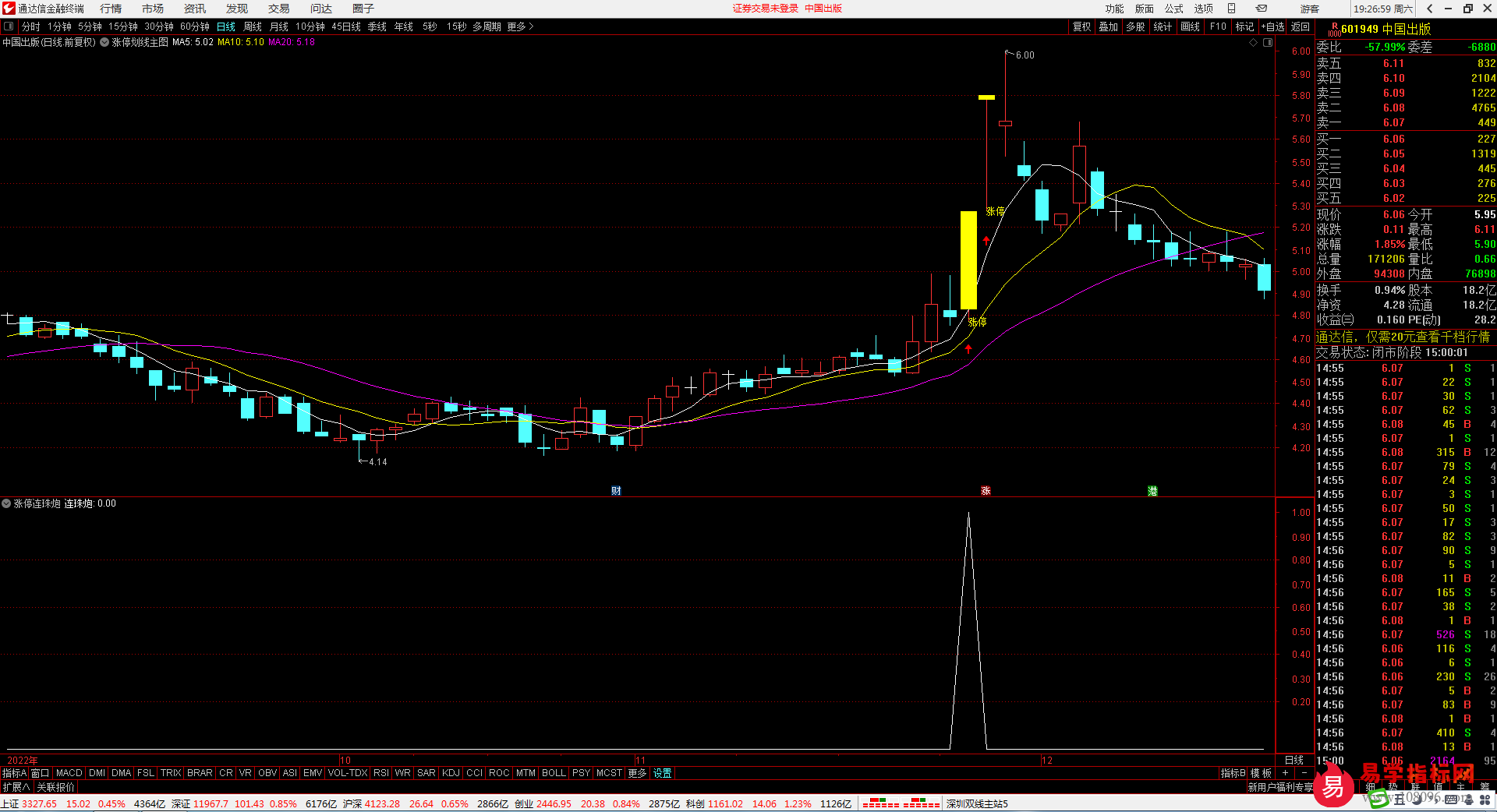
Task: Click the plus zoom button near 模板
Action: pyautogui.click(x=1285, y=773)
